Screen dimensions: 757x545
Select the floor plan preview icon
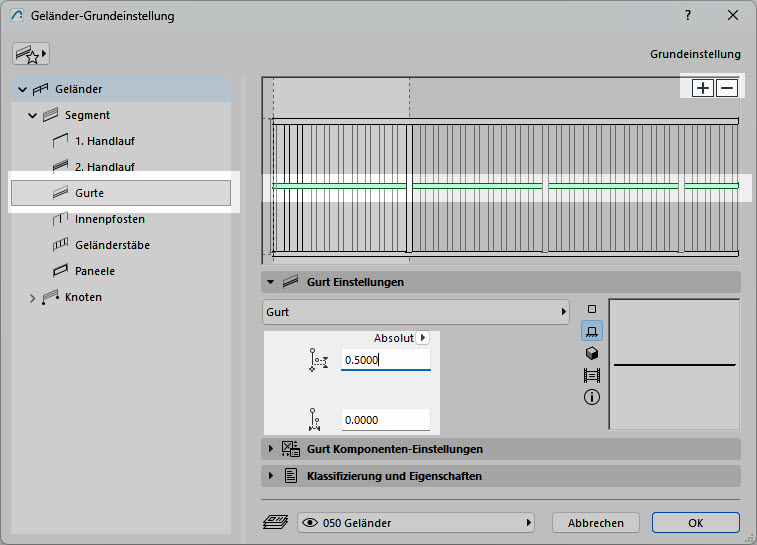point(591,331)
